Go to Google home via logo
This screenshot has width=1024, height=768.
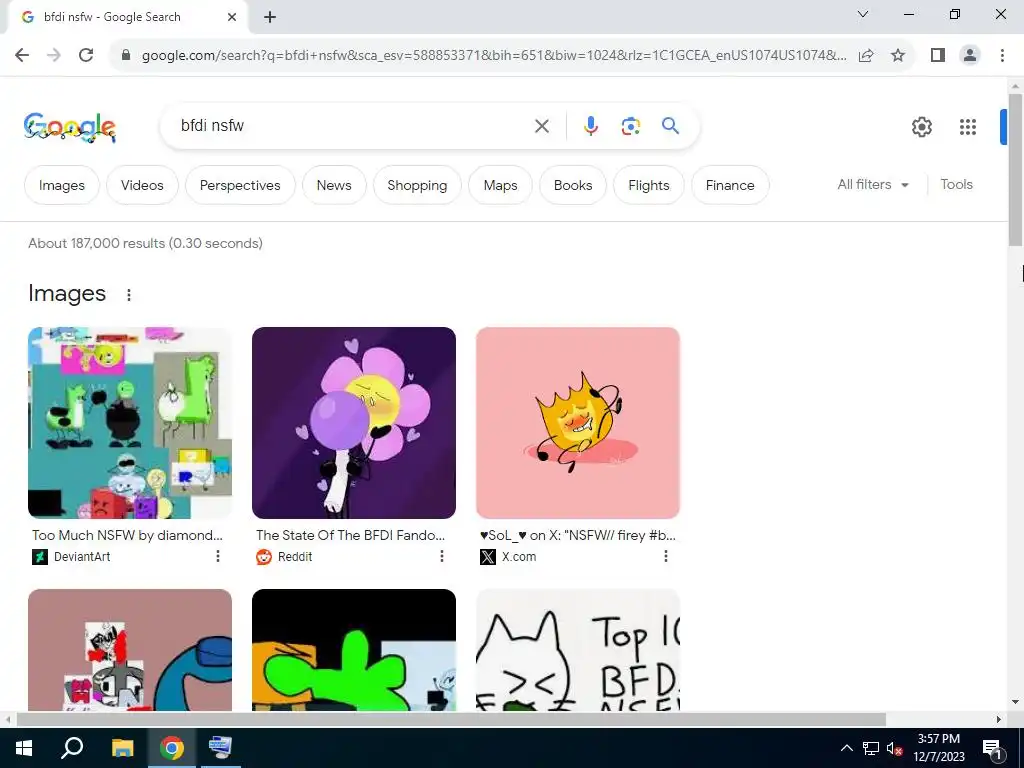click(x=70, y=127)
